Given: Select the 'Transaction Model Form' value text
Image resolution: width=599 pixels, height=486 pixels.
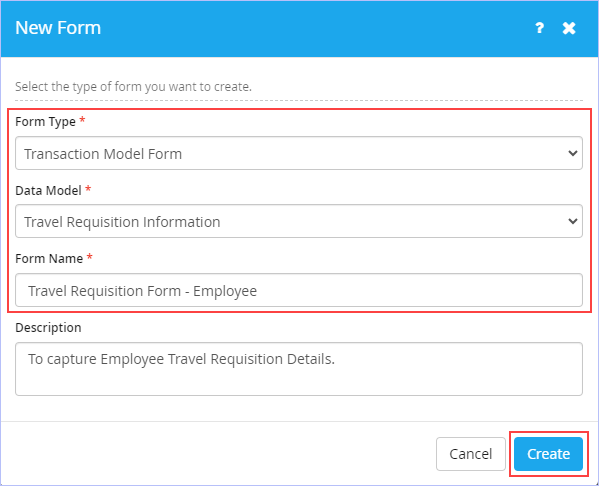Looking at the screenshot, I should click(103, 154).
